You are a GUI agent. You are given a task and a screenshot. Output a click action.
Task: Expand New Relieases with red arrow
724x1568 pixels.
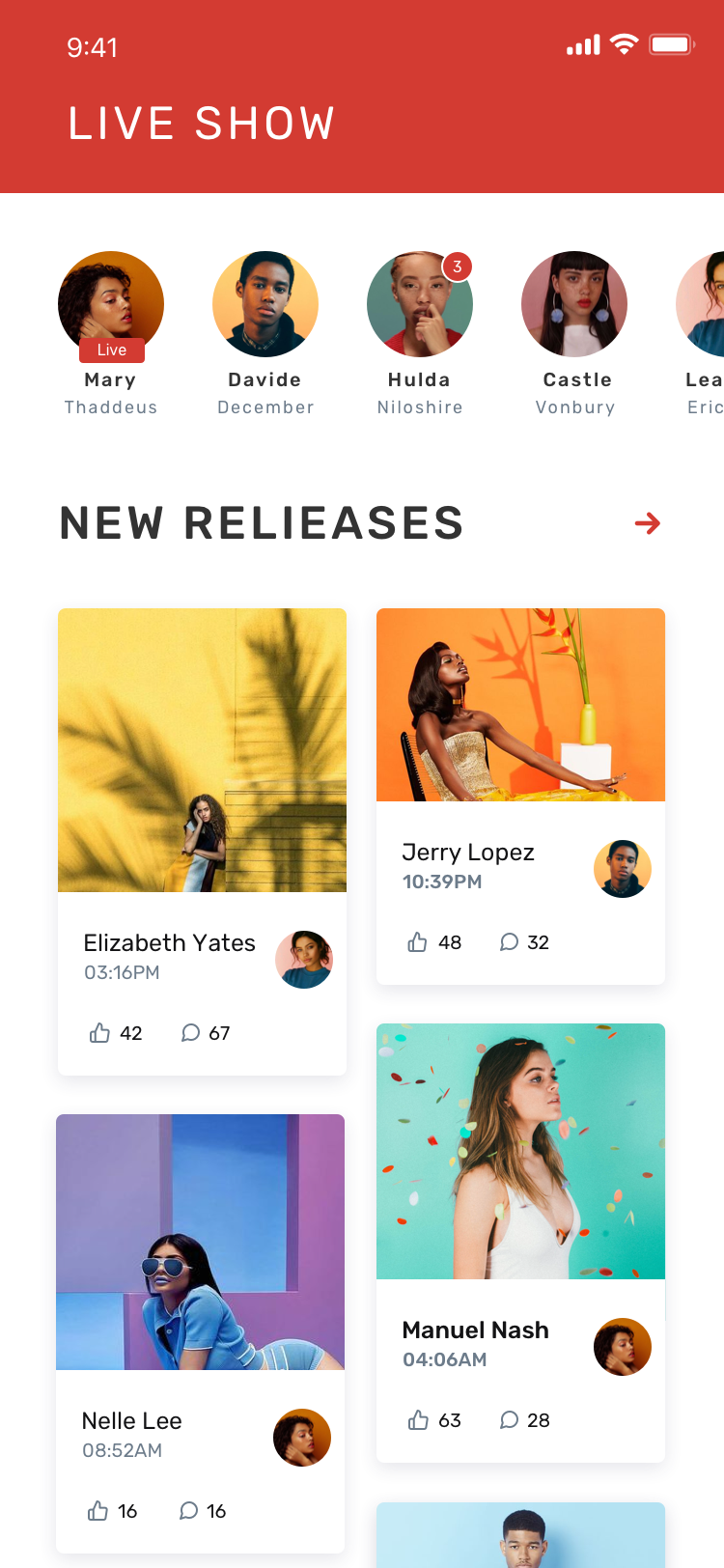click(648, 523)
